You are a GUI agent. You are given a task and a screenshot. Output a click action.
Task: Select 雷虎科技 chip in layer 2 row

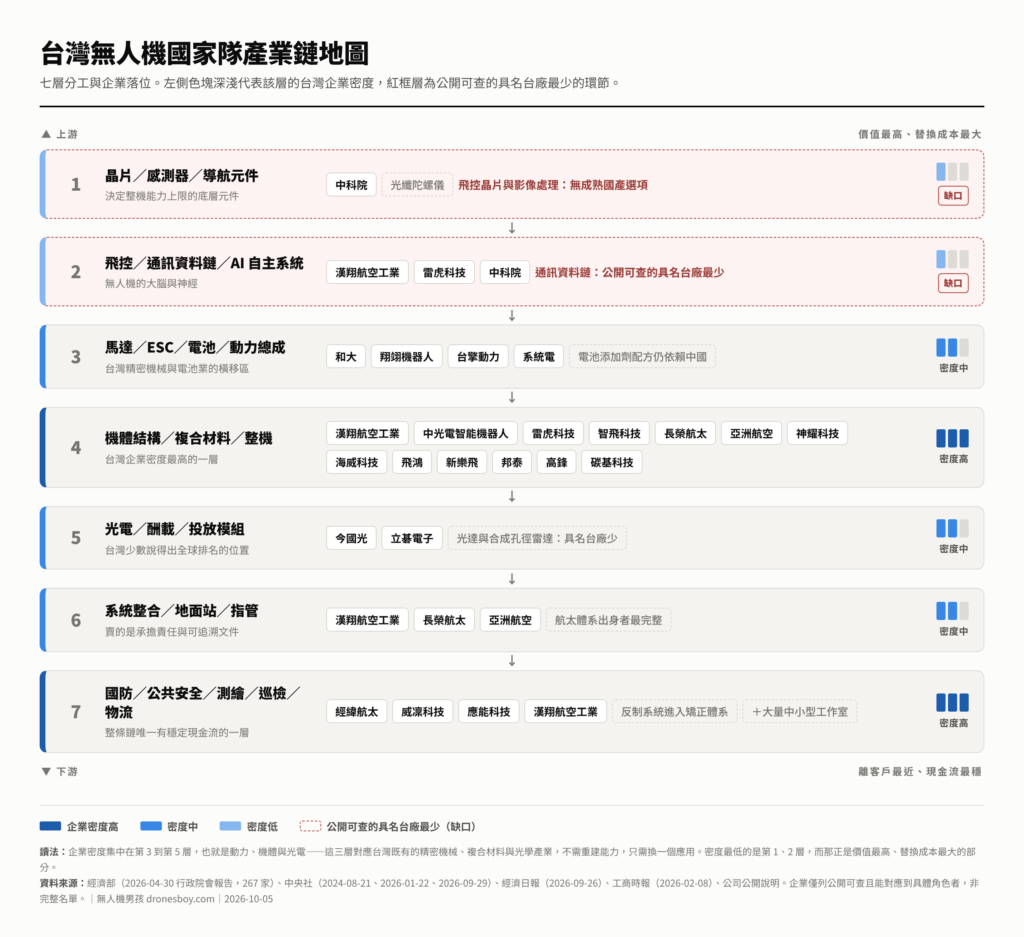point(444,272)
